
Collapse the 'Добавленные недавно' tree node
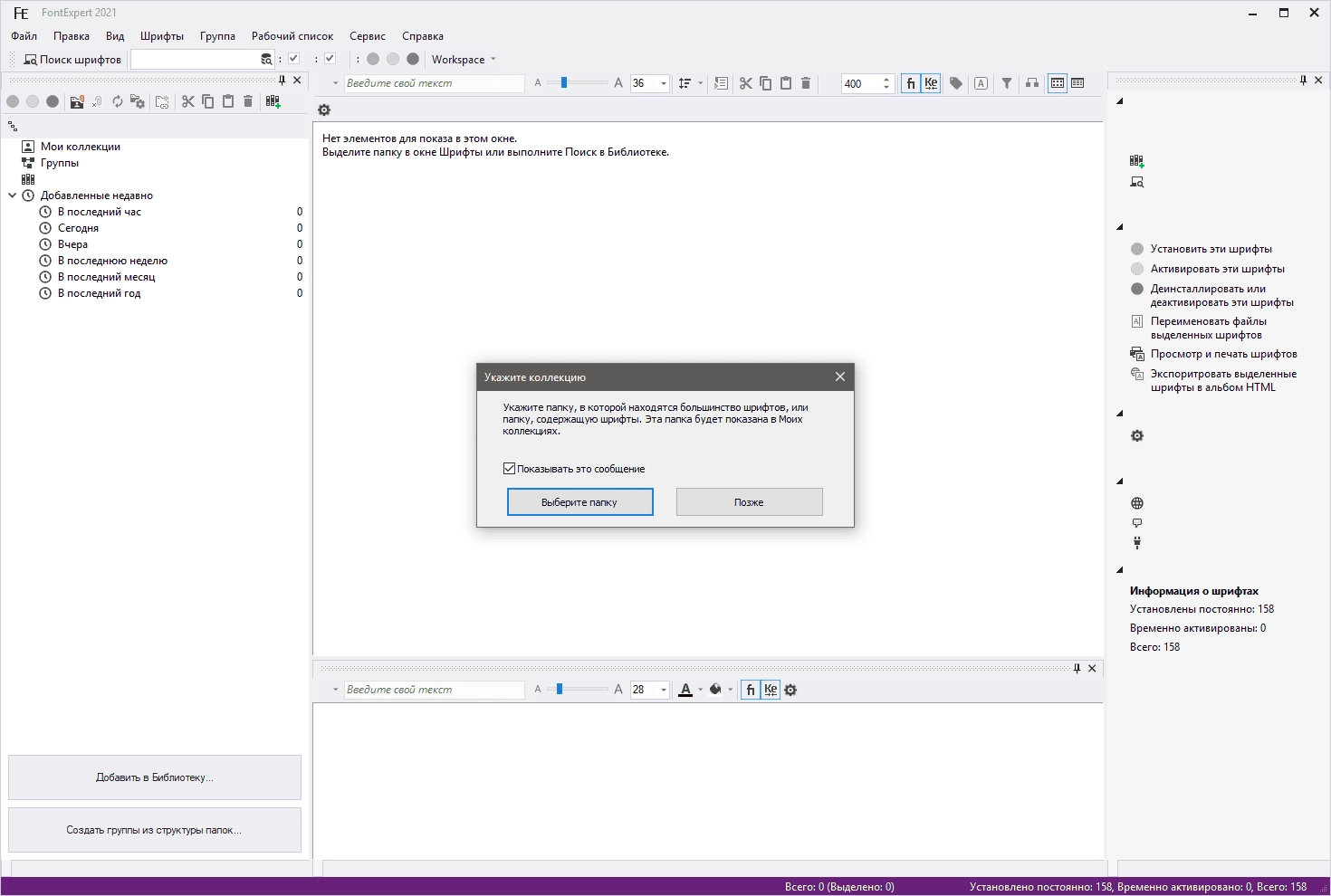point(13,195)
